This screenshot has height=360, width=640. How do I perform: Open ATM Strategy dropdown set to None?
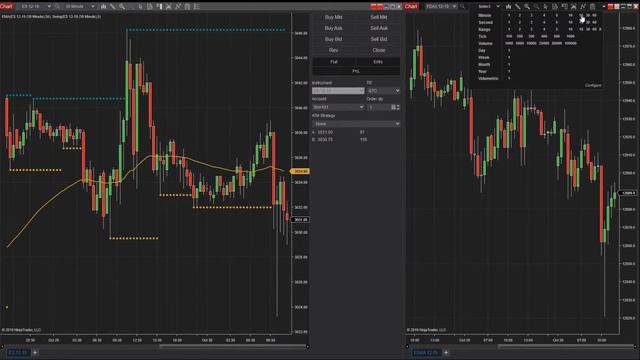point(356,124)
